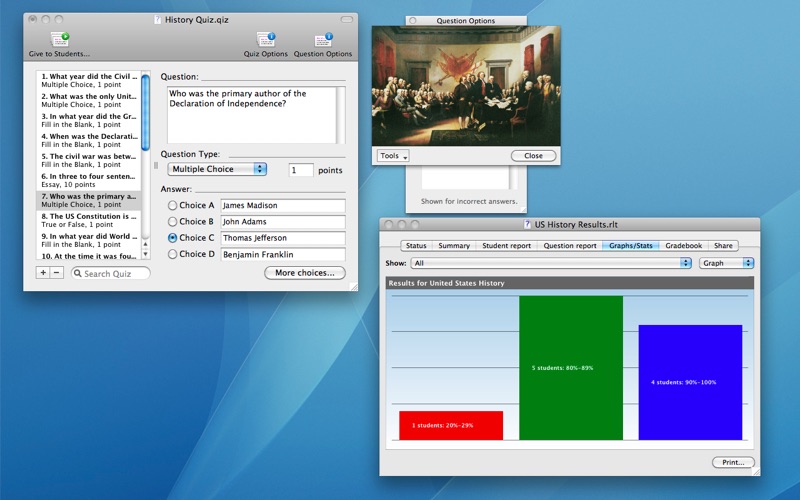Click 'Results for United States History' header
This screenshot has width=800, height=500.
(x=569, y=283)
